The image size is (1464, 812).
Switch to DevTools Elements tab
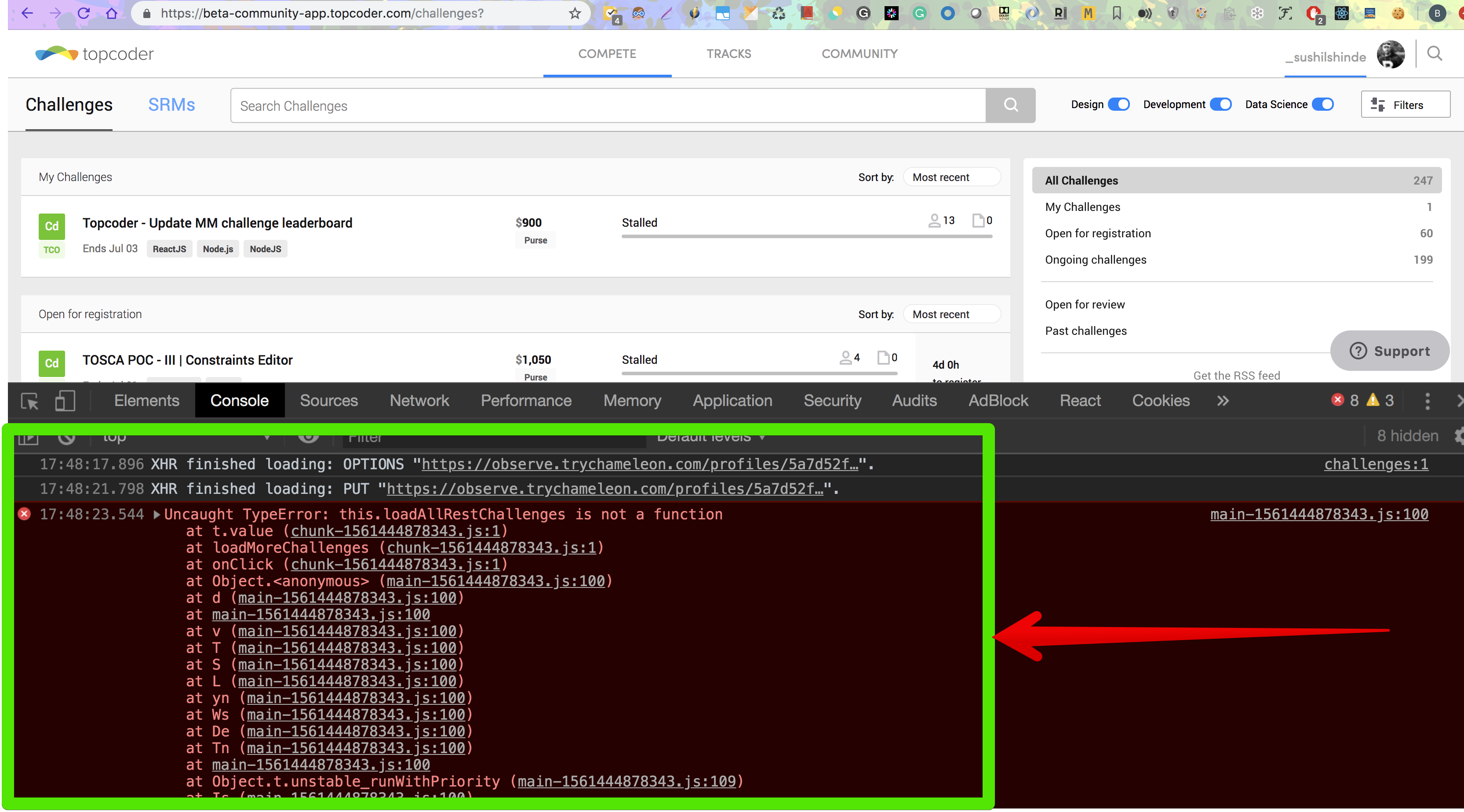(147, 401)
